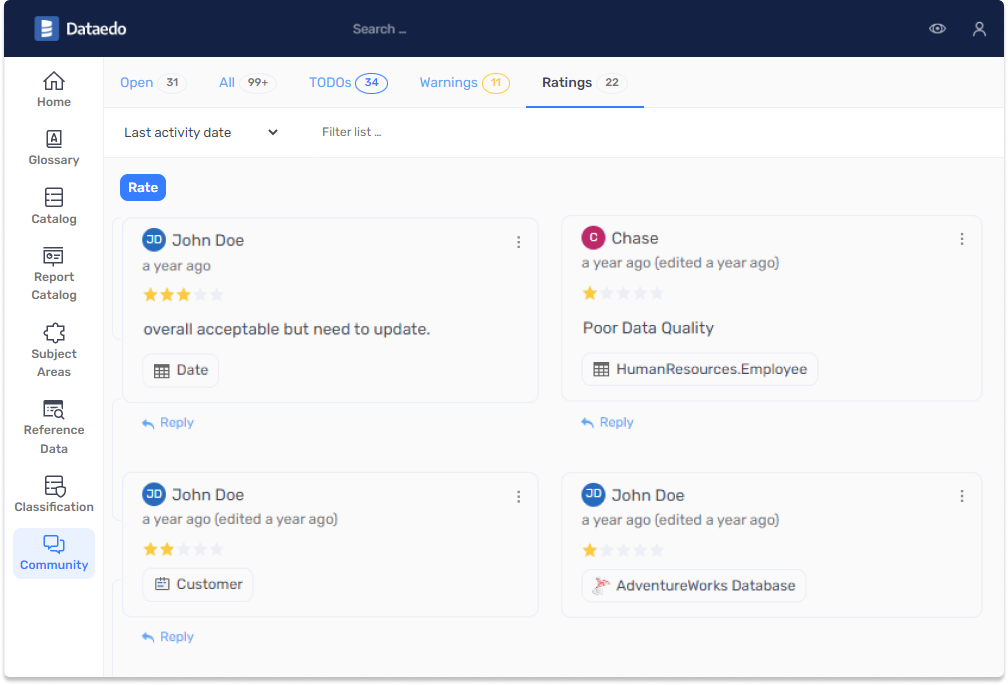Open the user account icon

click(979, 28)
